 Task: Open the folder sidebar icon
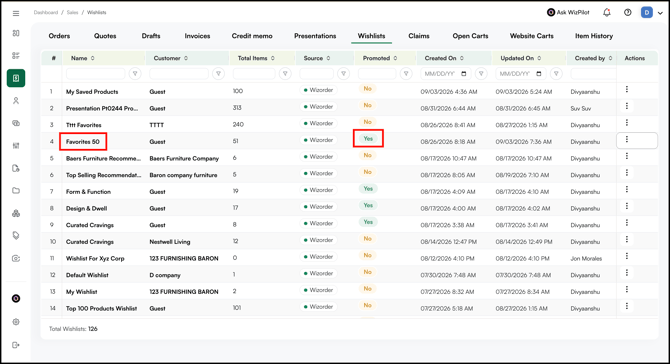pyautogui.click(x=16, y=191)
